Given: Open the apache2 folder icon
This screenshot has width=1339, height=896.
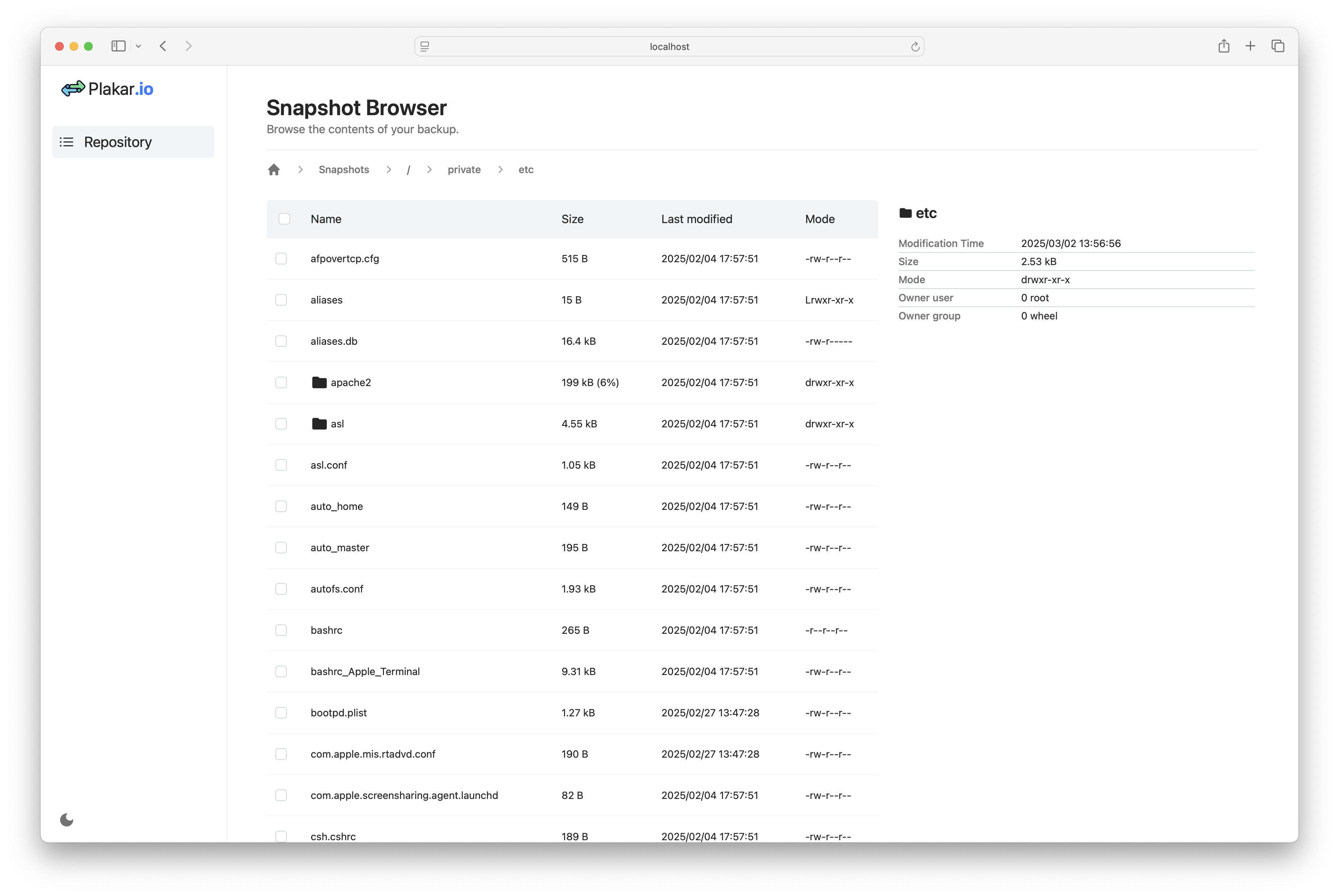Looking at the screenshot, I should coord(318,382).
